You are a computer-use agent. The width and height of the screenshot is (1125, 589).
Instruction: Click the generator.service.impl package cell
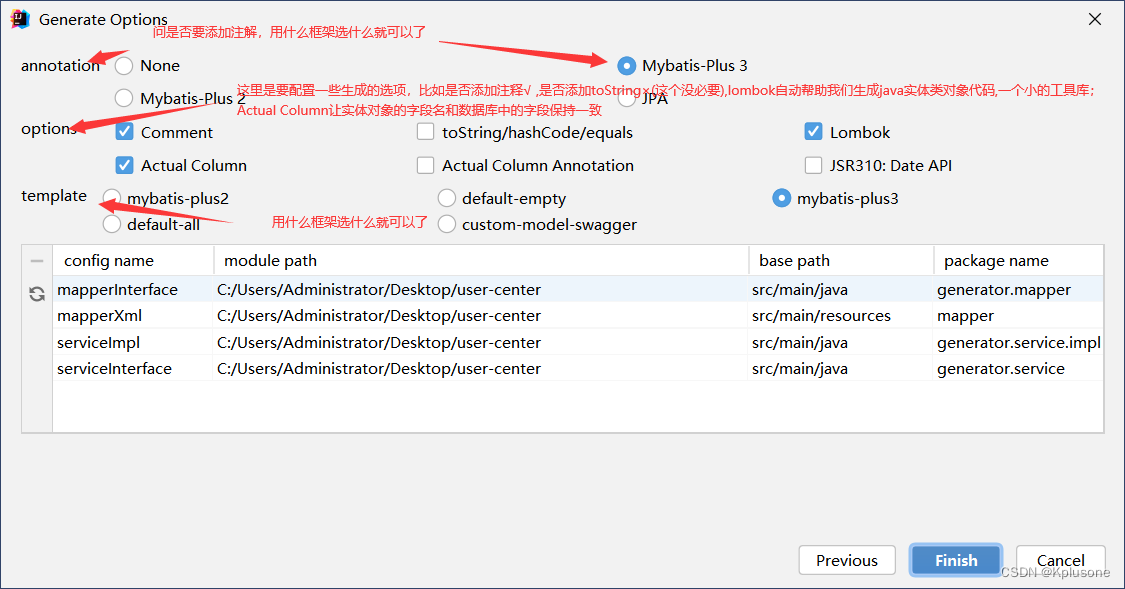[1019, 343]
